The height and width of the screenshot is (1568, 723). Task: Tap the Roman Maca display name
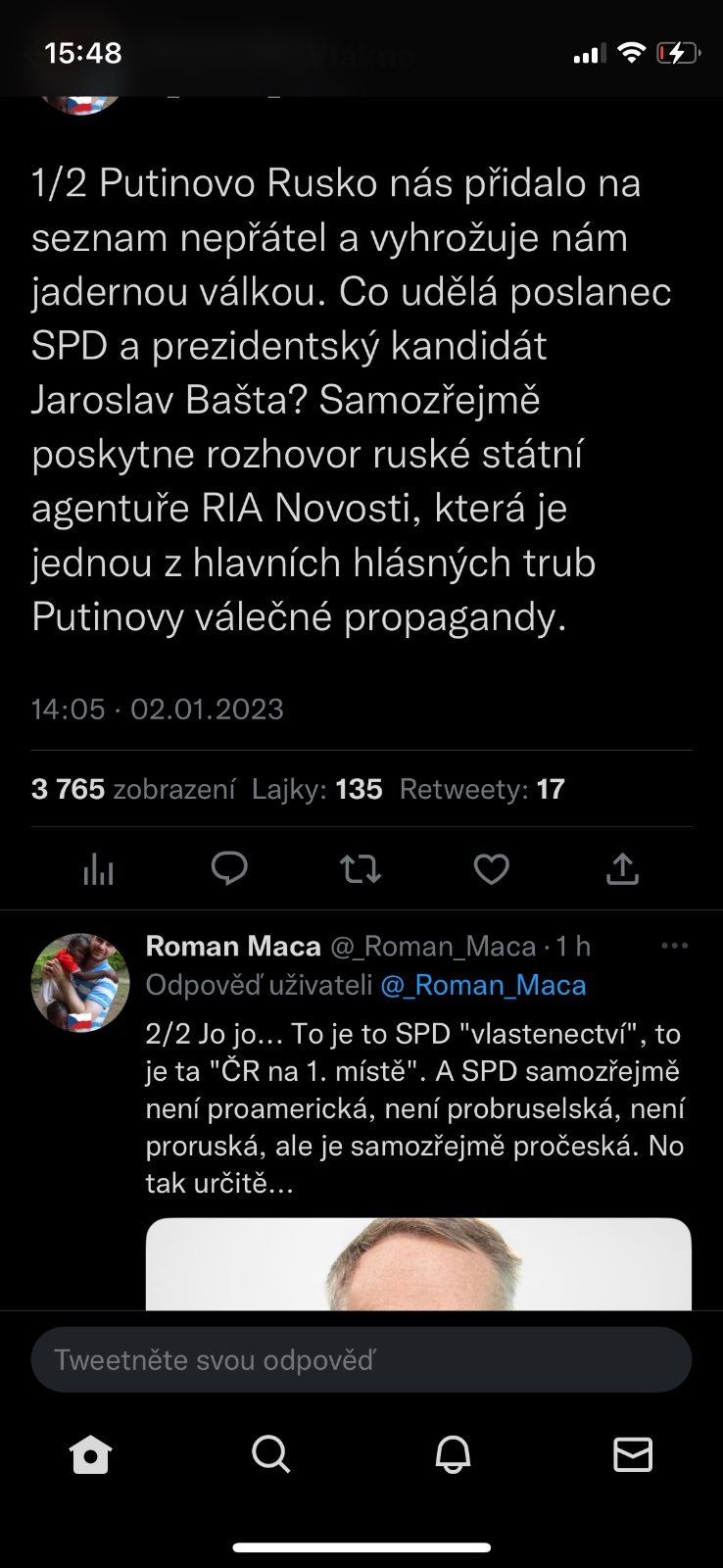click(233, 946)
